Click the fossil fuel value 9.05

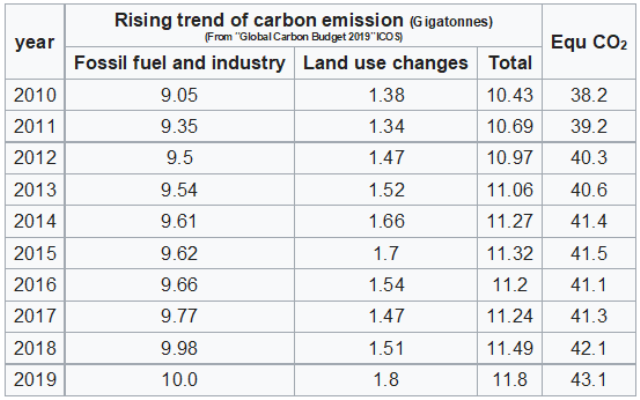pos(180,96)
